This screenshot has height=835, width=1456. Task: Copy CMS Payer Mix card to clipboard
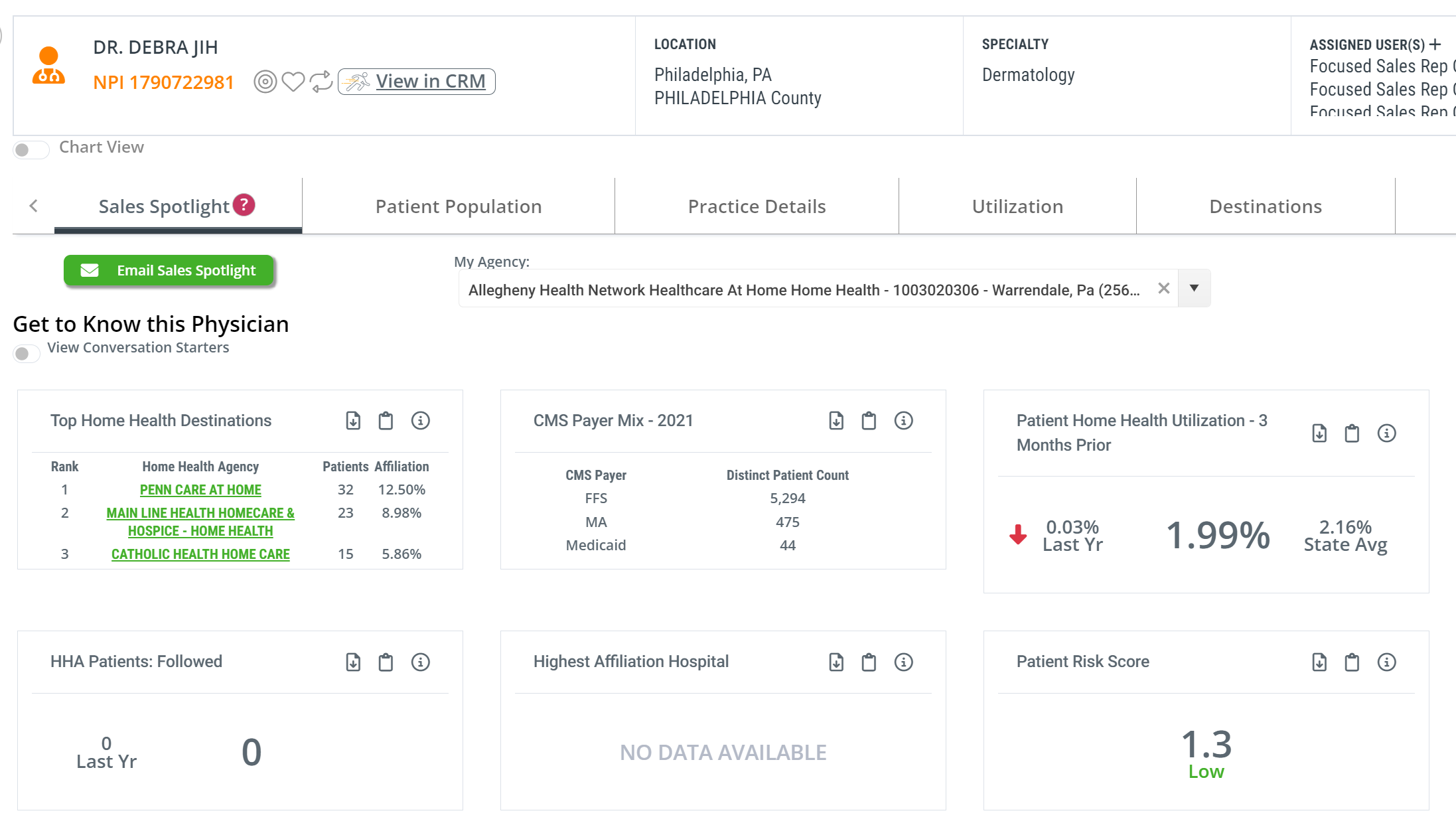[x=869, y=421]
